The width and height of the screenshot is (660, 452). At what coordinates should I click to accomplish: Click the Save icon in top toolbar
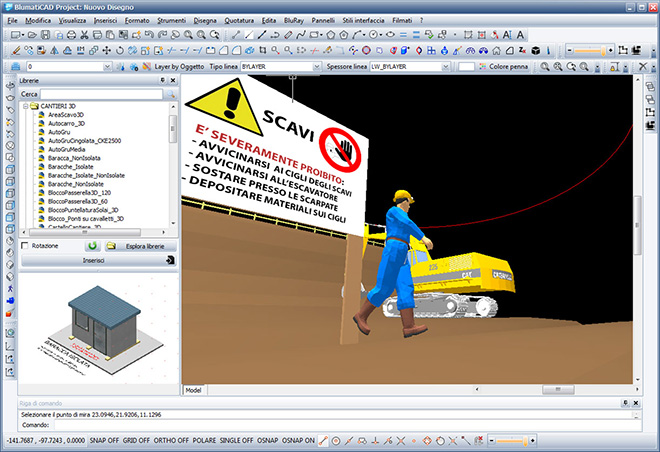[47, 35]
